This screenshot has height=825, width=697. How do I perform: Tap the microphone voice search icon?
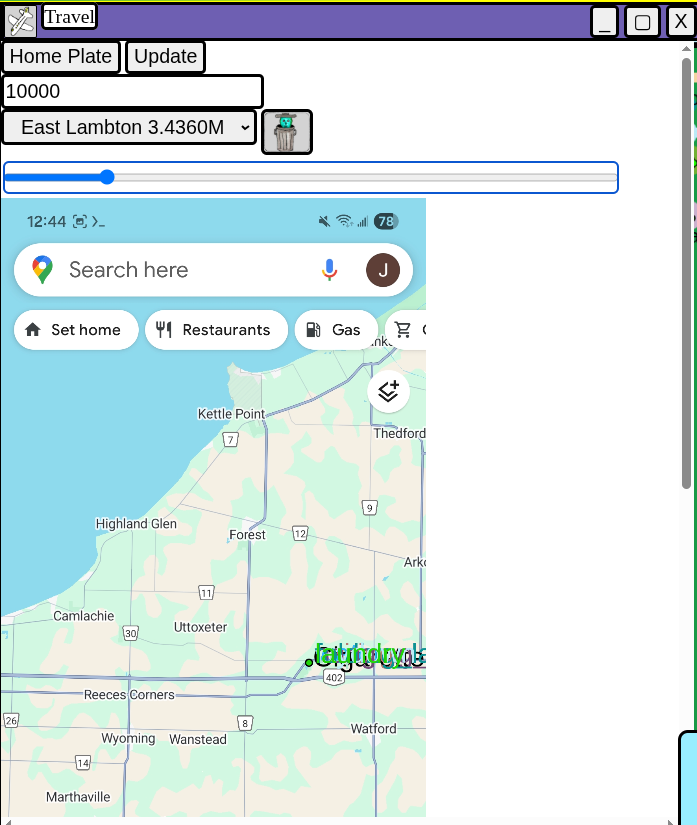pos(330,270)
